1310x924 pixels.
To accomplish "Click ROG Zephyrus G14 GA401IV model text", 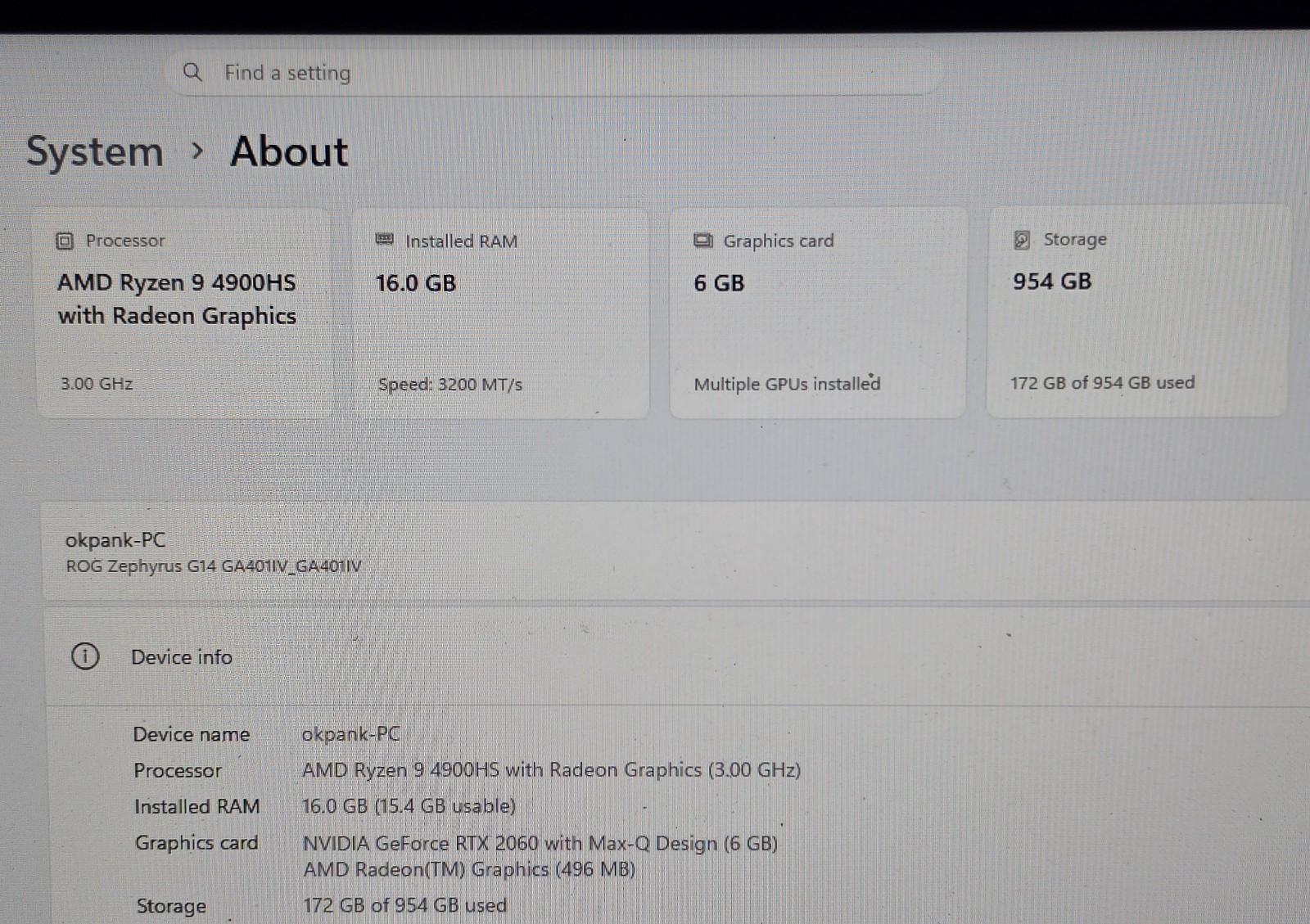I will (x=214, y=566).
